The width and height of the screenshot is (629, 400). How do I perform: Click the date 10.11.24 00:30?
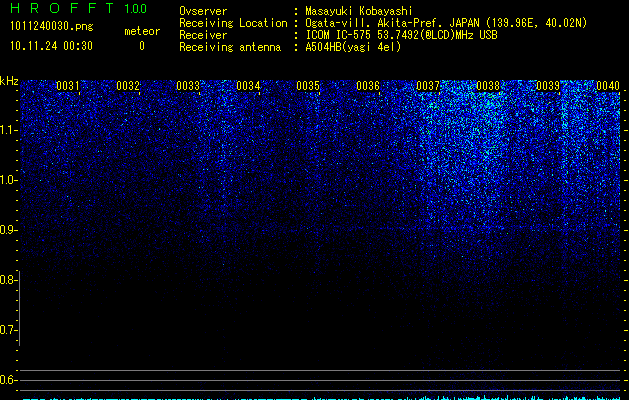(51, 46)
